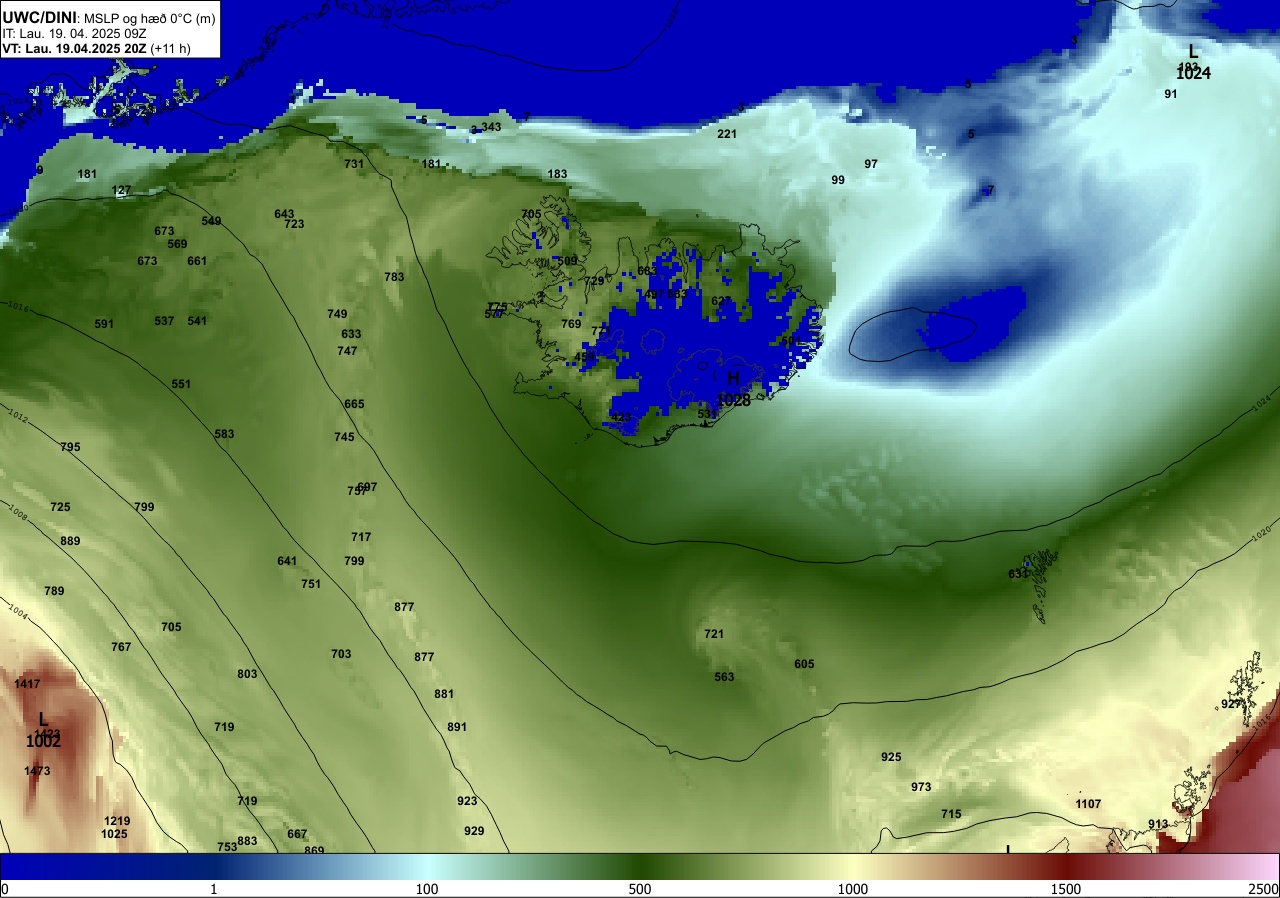Click the 665 height value

(354, 404)
